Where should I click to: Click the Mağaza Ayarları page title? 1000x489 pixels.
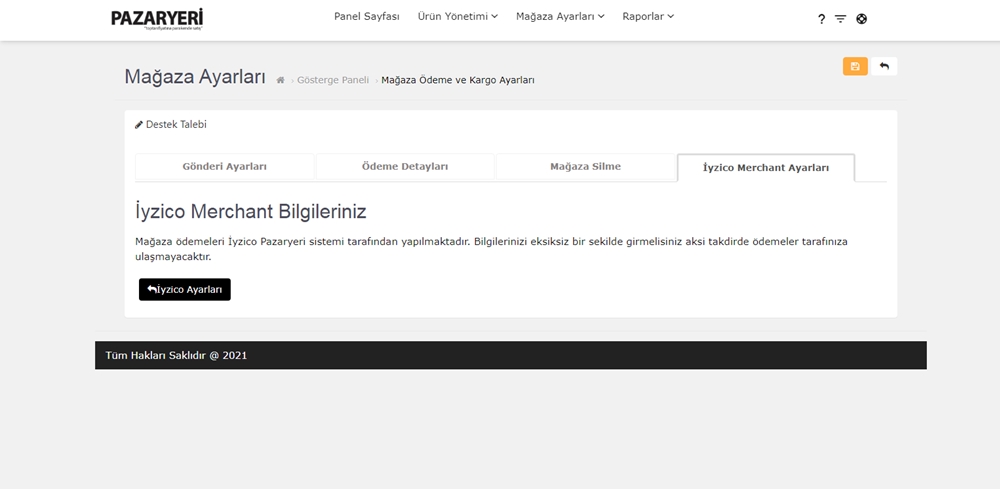coord(195,77)
